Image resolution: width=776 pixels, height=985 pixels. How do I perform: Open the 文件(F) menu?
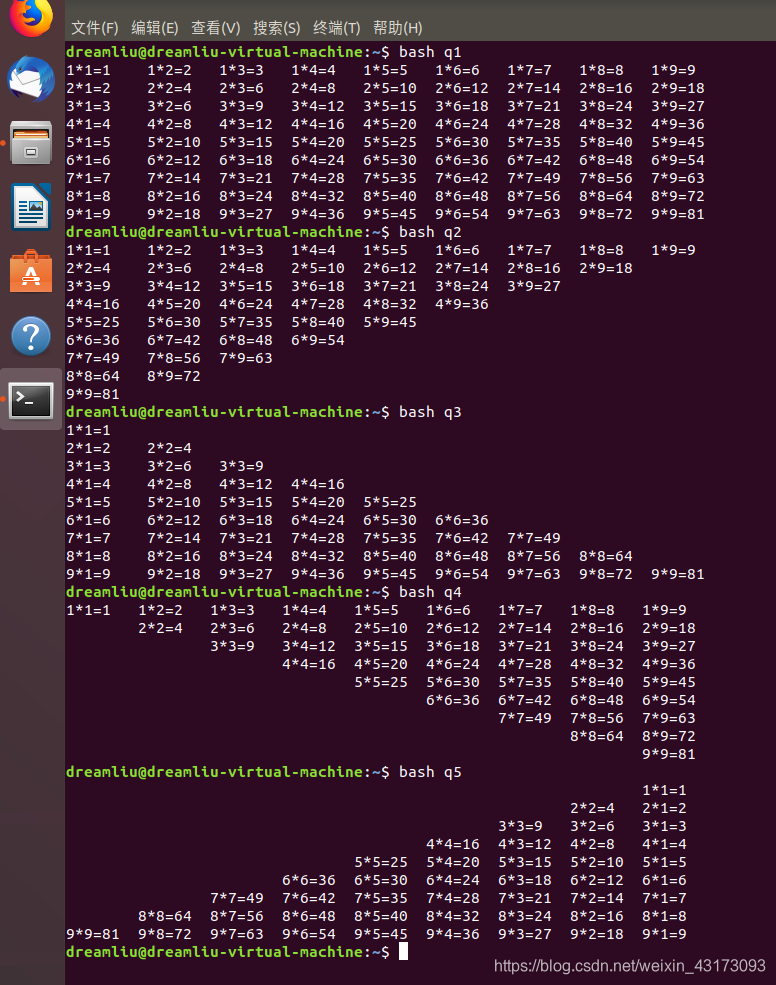point(94,28)
